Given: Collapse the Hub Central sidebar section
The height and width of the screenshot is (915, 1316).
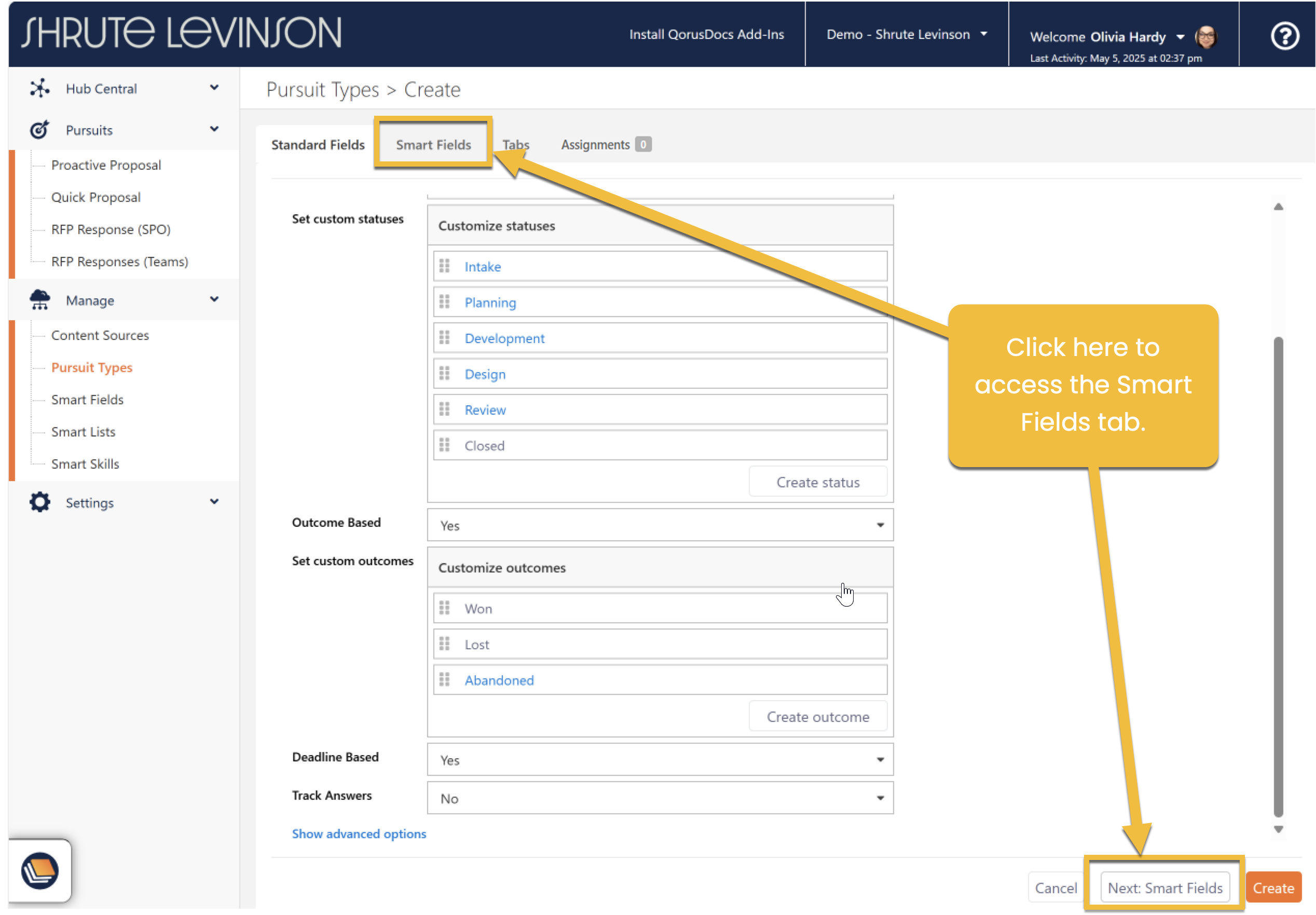Looking at the screenshot, I should pyautogui.click(x=214, y=88).
